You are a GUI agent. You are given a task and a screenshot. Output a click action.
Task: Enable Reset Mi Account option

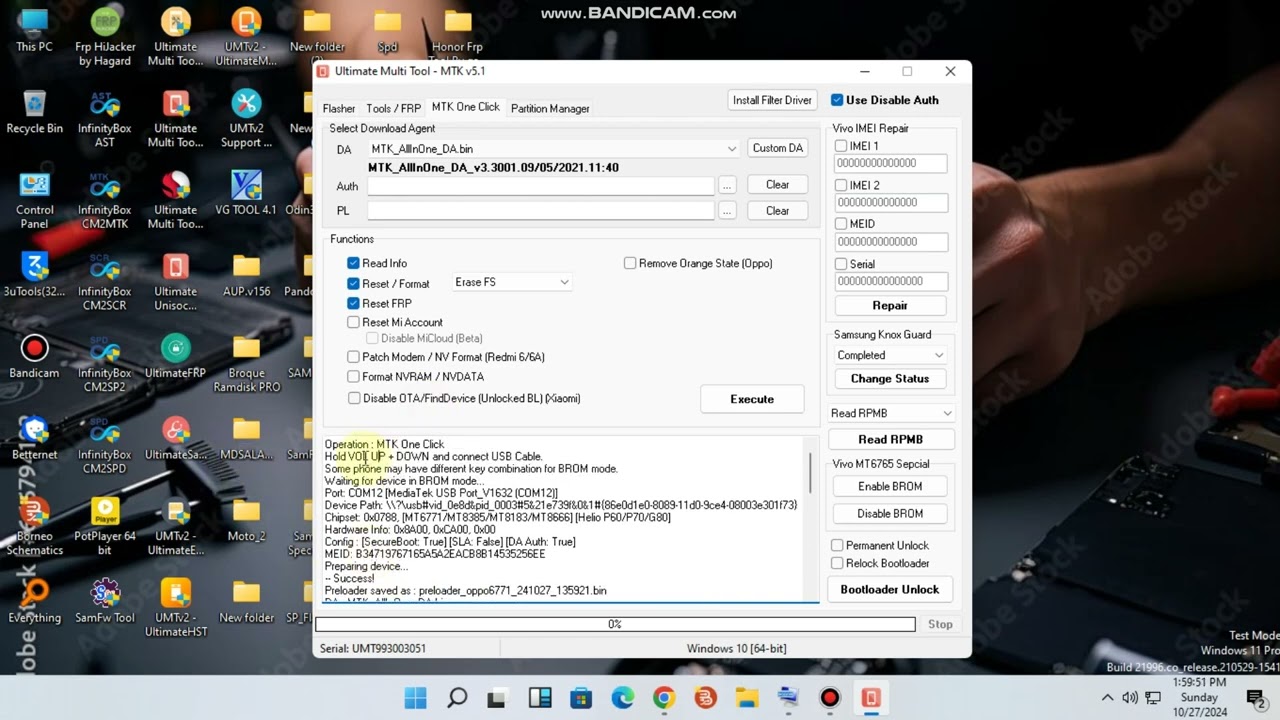[x=353, y=322]
